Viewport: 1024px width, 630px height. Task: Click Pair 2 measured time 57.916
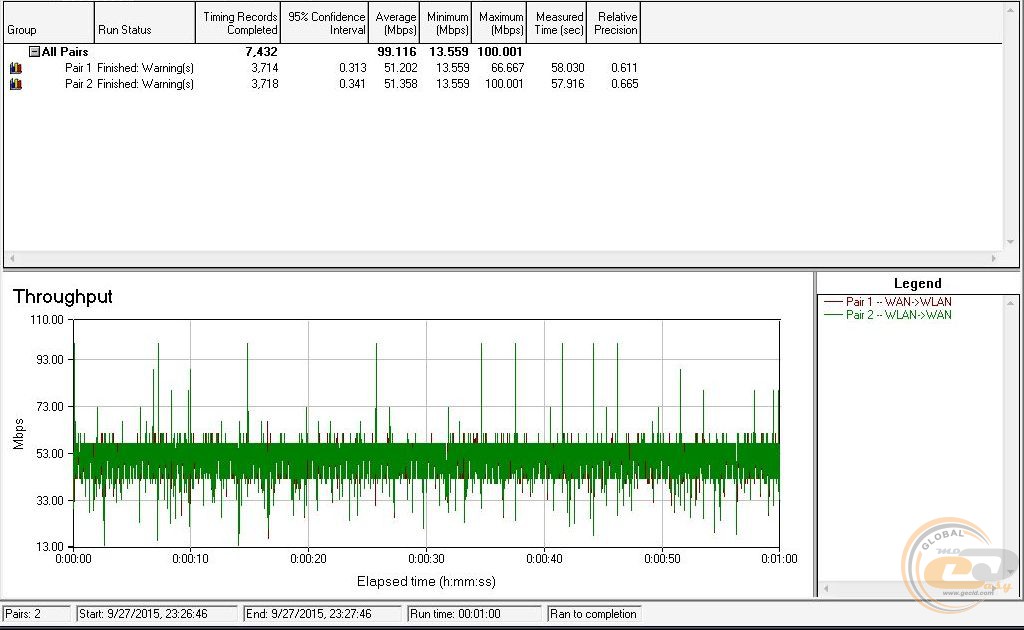tap(568, 84)
